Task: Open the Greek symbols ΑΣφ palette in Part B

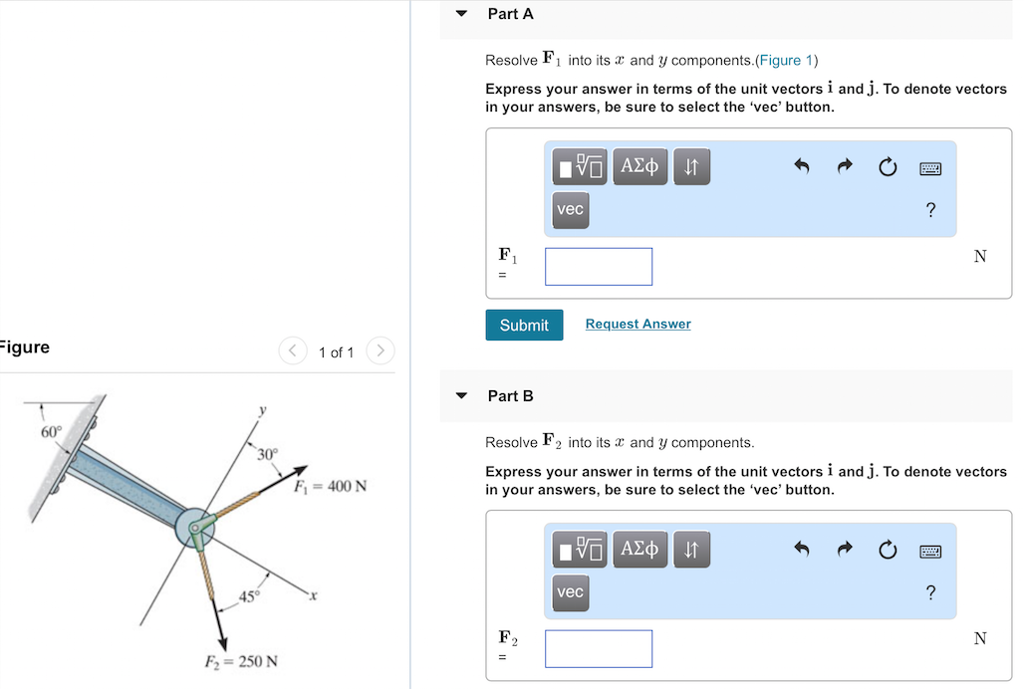Action: tap(639, 549)
